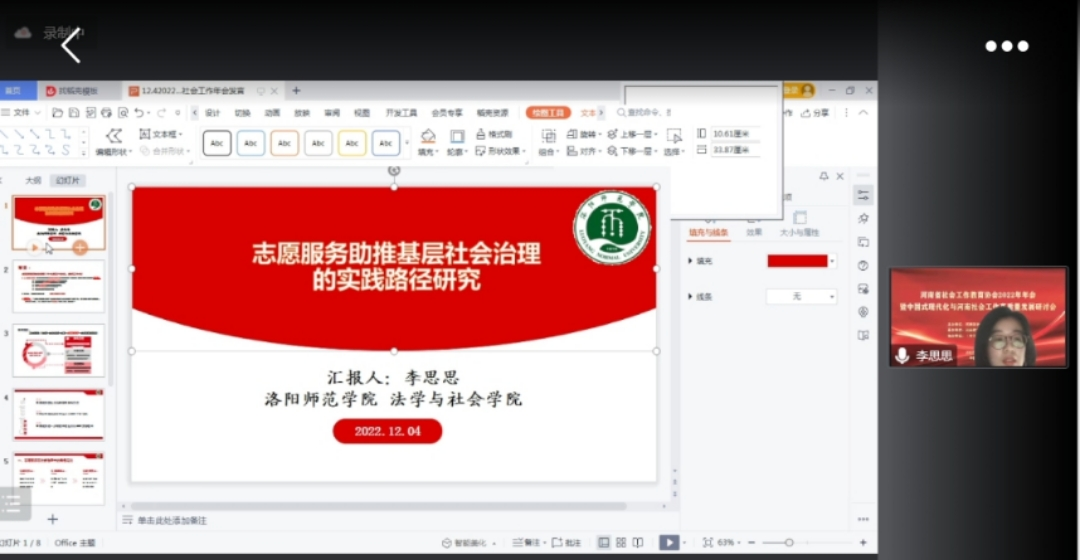Click the 首页 home tab
The width and height of the screenshot is (1080, 560).
tap(13, 91)
